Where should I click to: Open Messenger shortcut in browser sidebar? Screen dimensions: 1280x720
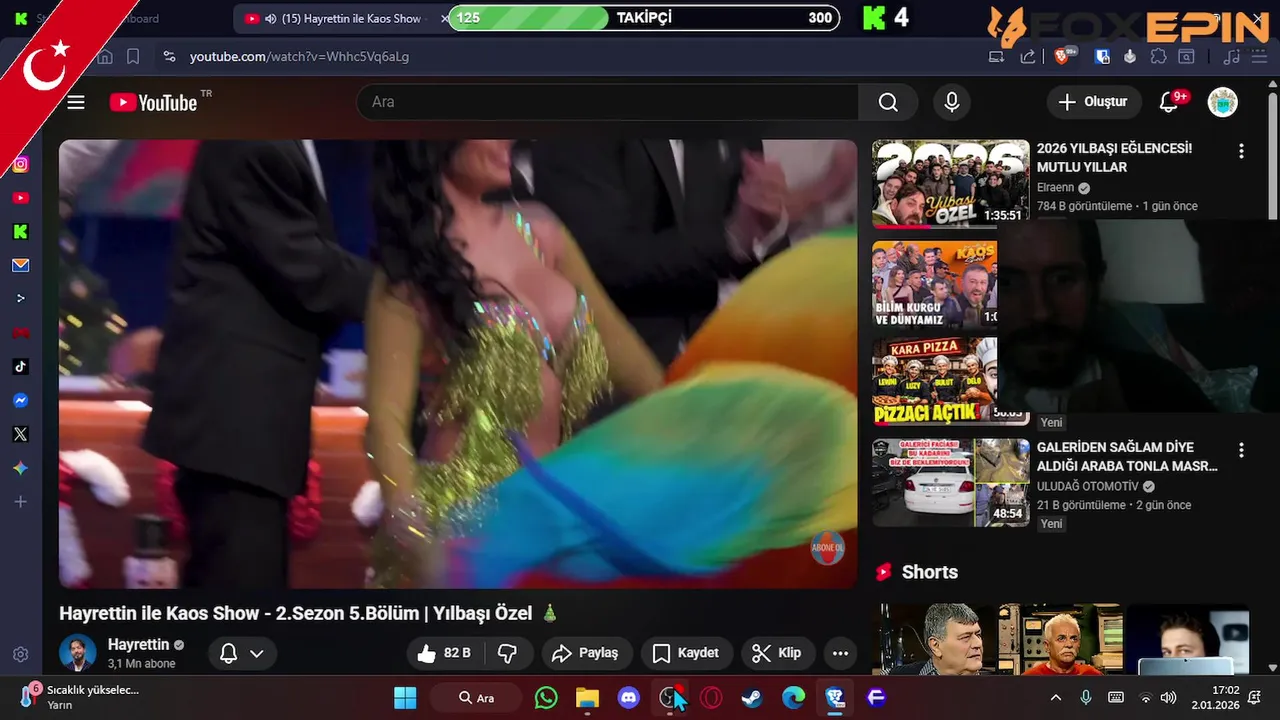tap(20, 400)
